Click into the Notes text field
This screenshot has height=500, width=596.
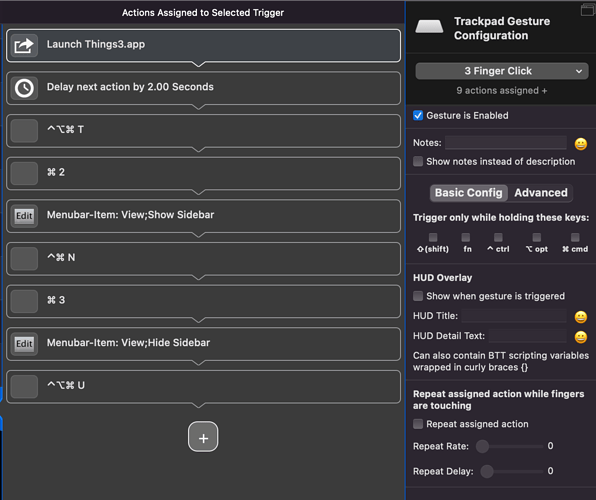(x=506, y=143)
